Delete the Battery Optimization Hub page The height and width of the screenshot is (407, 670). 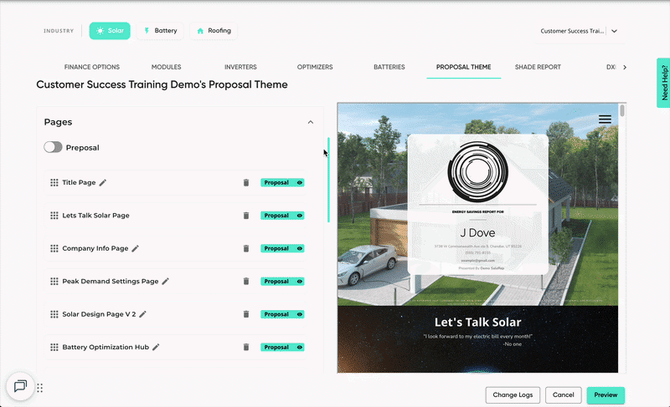coord(246,347)
